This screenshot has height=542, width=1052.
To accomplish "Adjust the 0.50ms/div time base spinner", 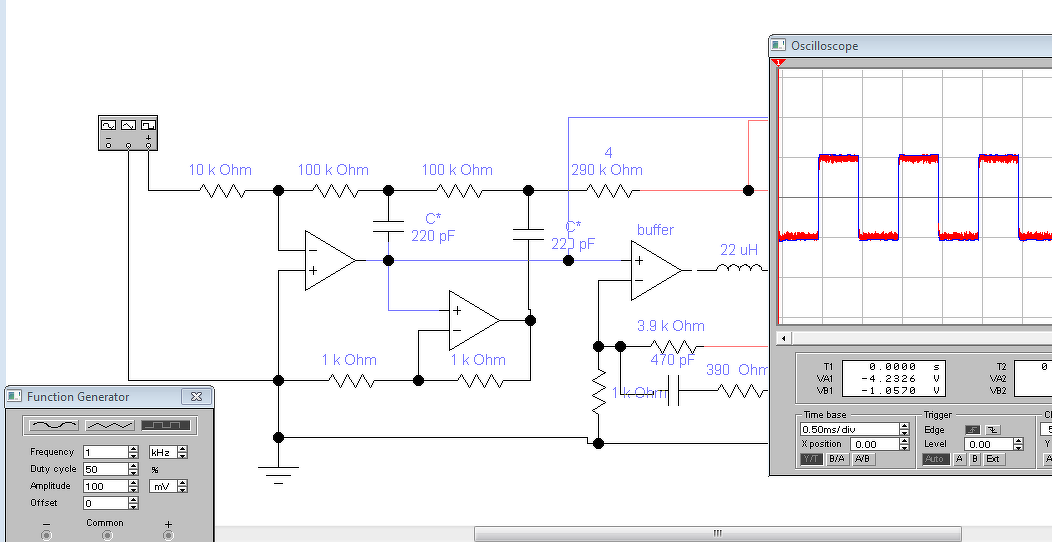I will pos(904,429).
